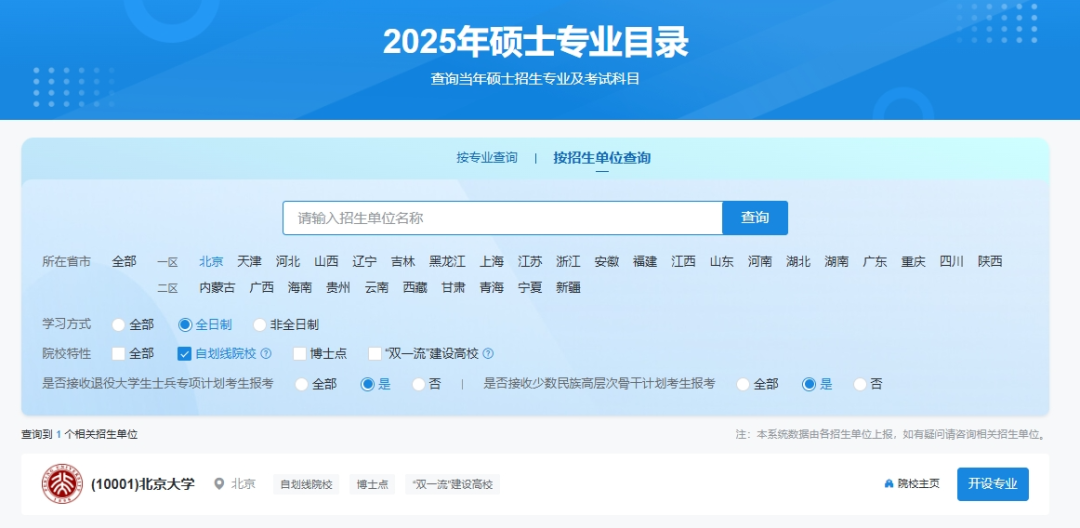This screenshot has height=528, width=1080.
Task: Filter by province 新疆
Action: [x=568, y=288]
